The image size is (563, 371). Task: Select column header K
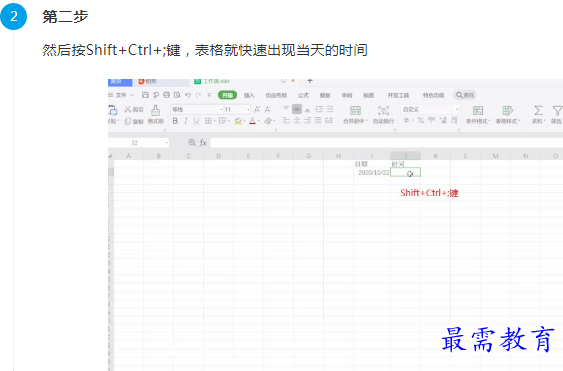click(x=436, y=156)
